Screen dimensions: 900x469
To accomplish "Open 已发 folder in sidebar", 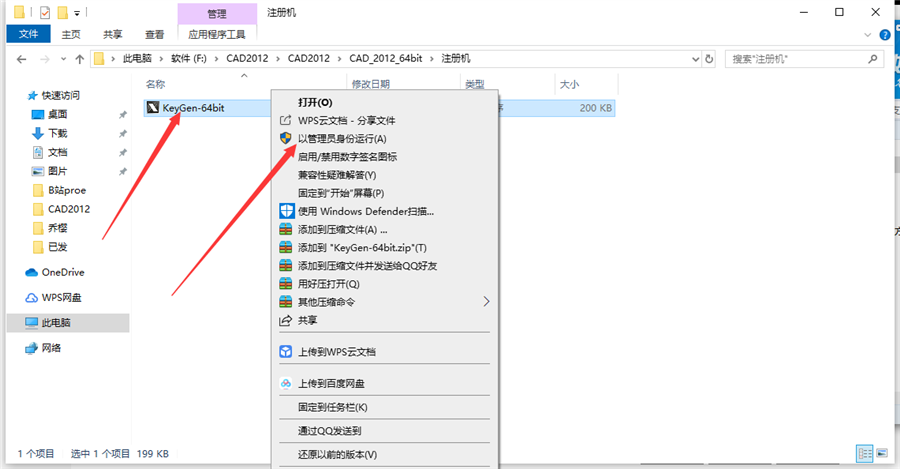I will click(x=57, y=247).
